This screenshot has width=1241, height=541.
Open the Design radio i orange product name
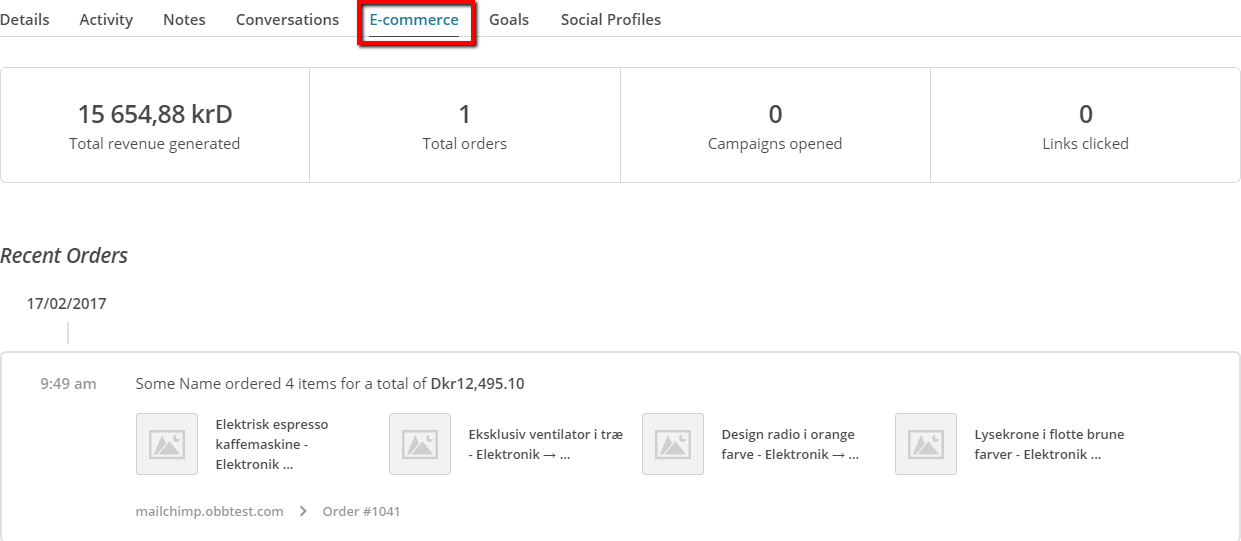tap(790, 444)
